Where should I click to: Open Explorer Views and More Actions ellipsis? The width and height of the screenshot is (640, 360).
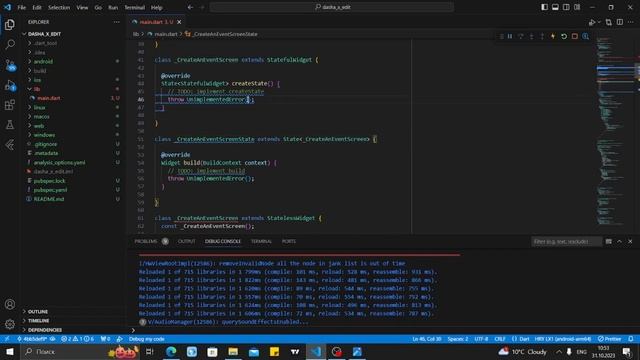tap(117, 22)
